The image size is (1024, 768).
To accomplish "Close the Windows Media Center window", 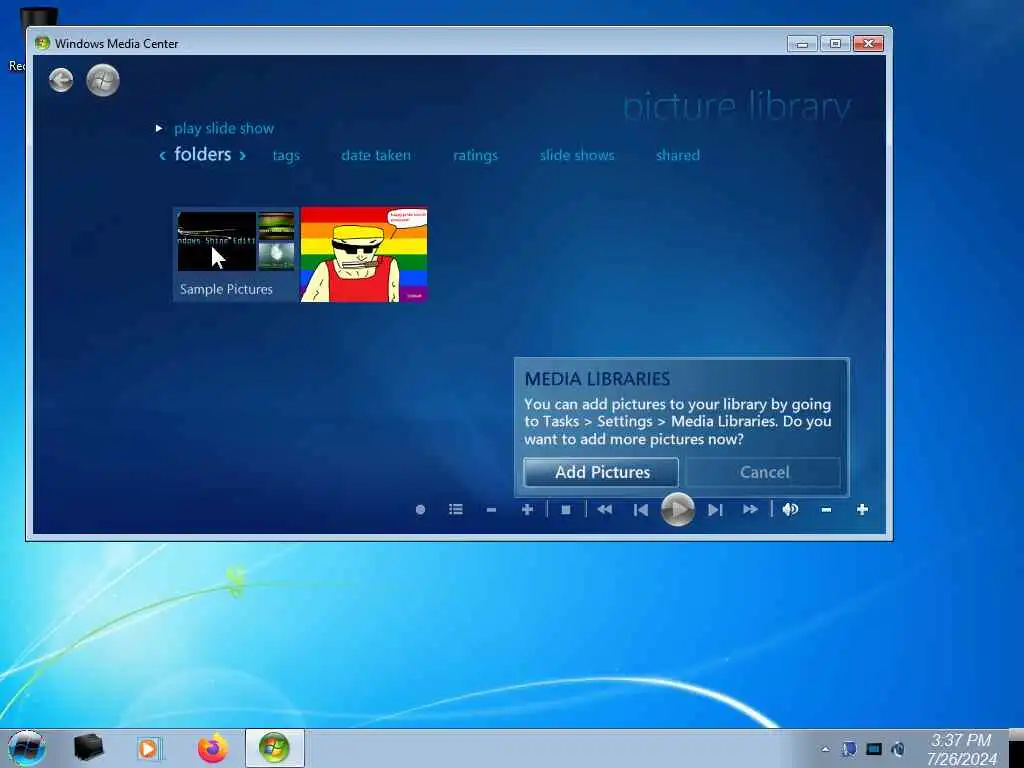I will [868, 44].
